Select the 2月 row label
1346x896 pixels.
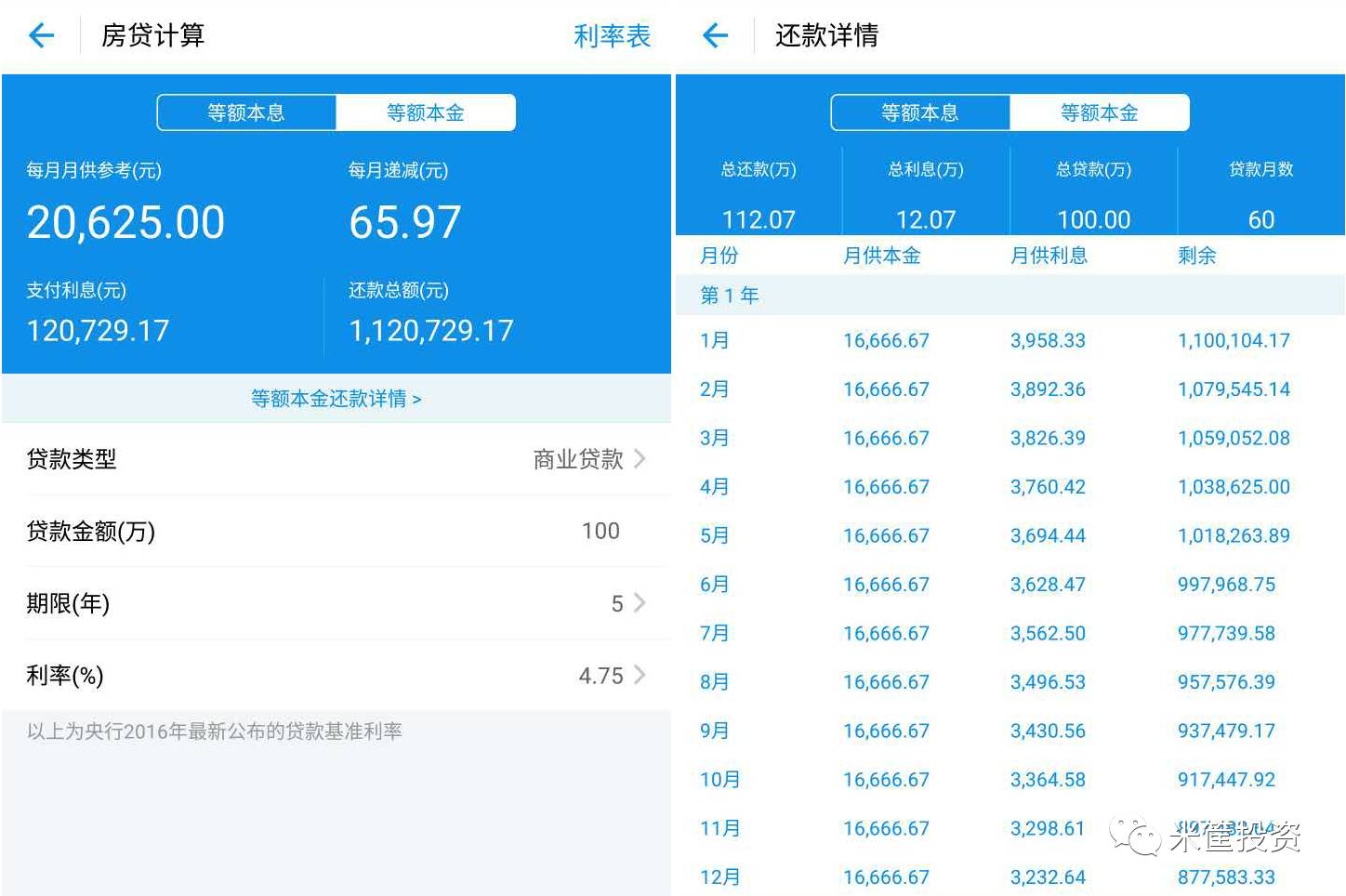[x=715, y=389]
